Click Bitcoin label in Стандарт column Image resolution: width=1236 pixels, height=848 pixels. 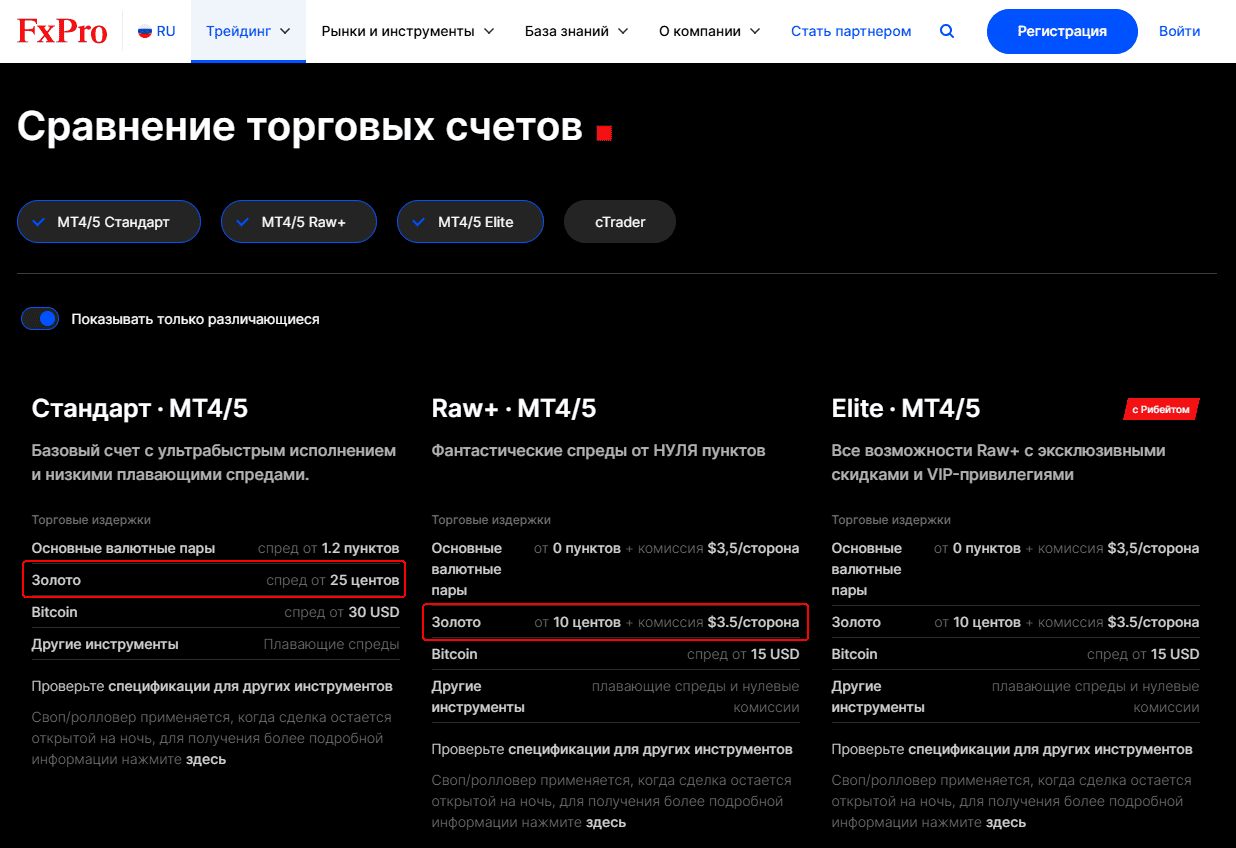[54, 612]
